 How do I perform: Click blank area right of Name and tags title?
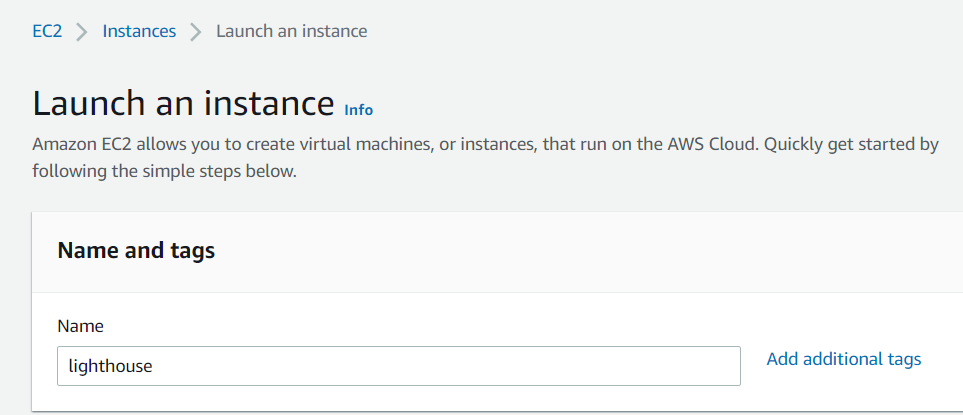[600, 251]
